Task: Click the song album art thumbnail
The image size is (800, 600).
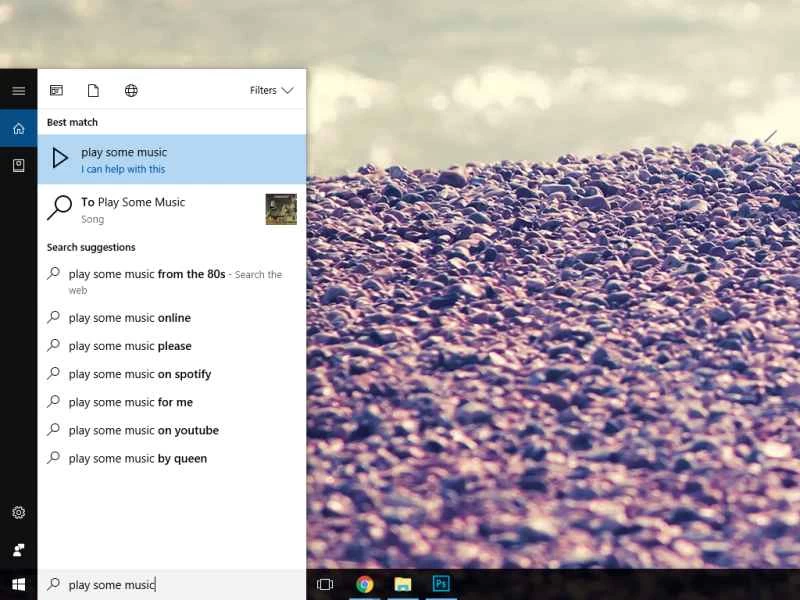Action: [281, 209]
